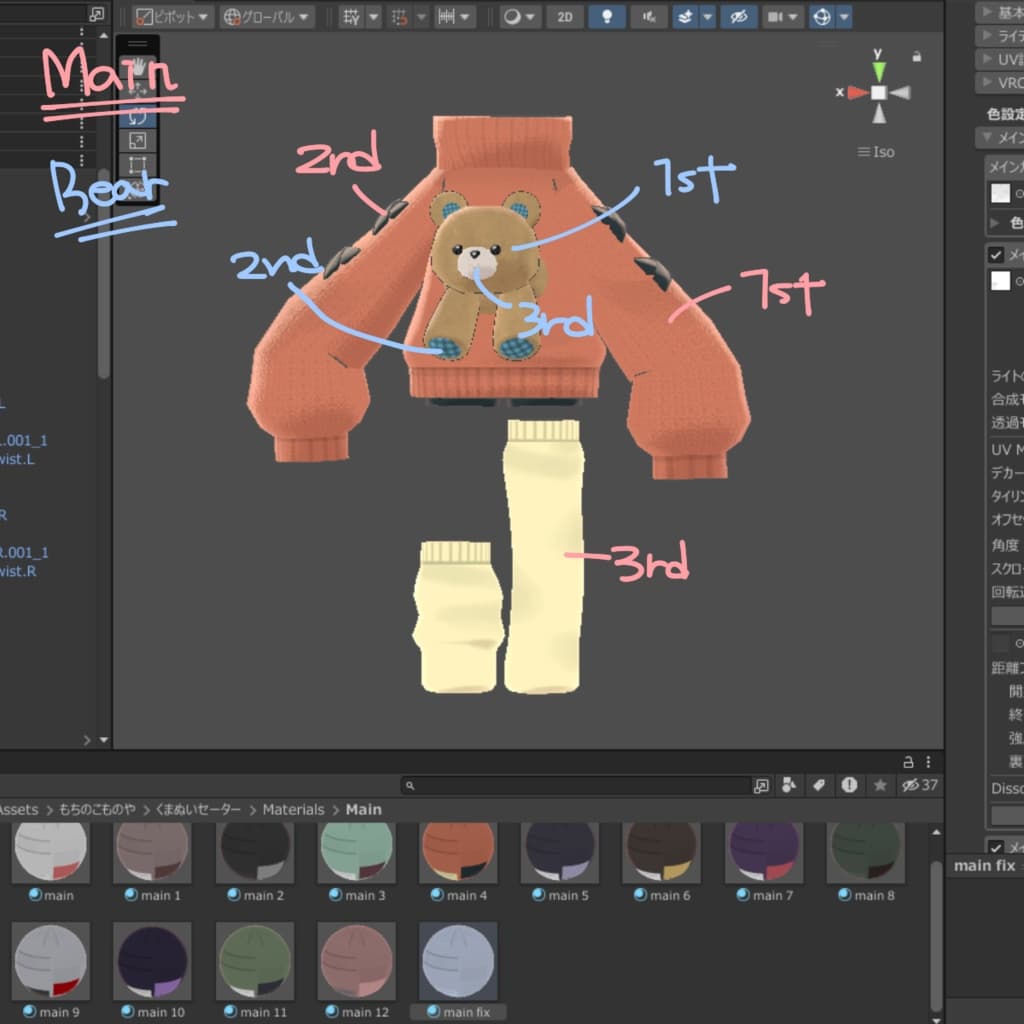Toggle scene lighting with the lightbulb icon
1024x1024 pixels.
click(607, 17)
